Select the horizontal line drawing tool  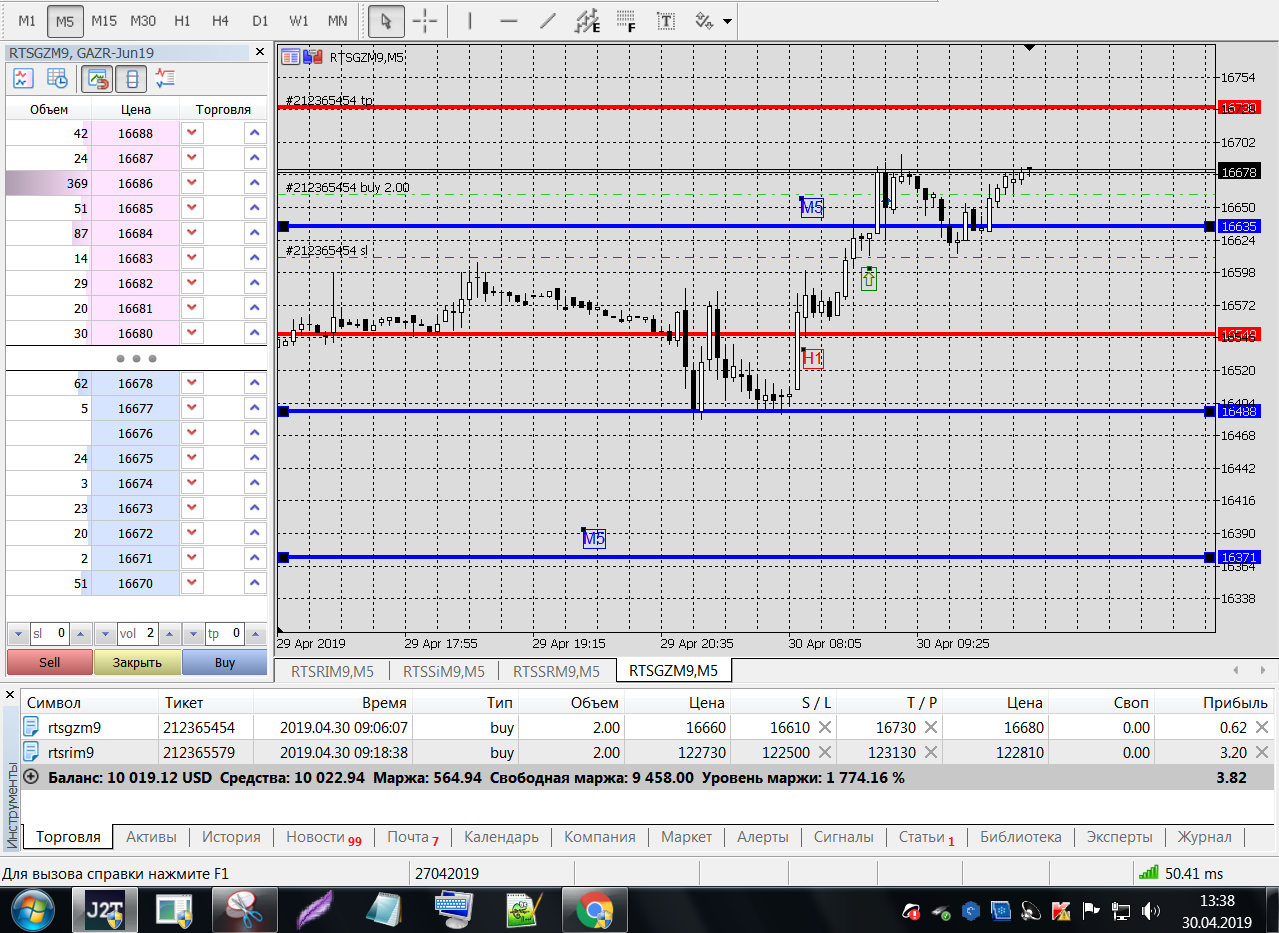coord(508,20)
